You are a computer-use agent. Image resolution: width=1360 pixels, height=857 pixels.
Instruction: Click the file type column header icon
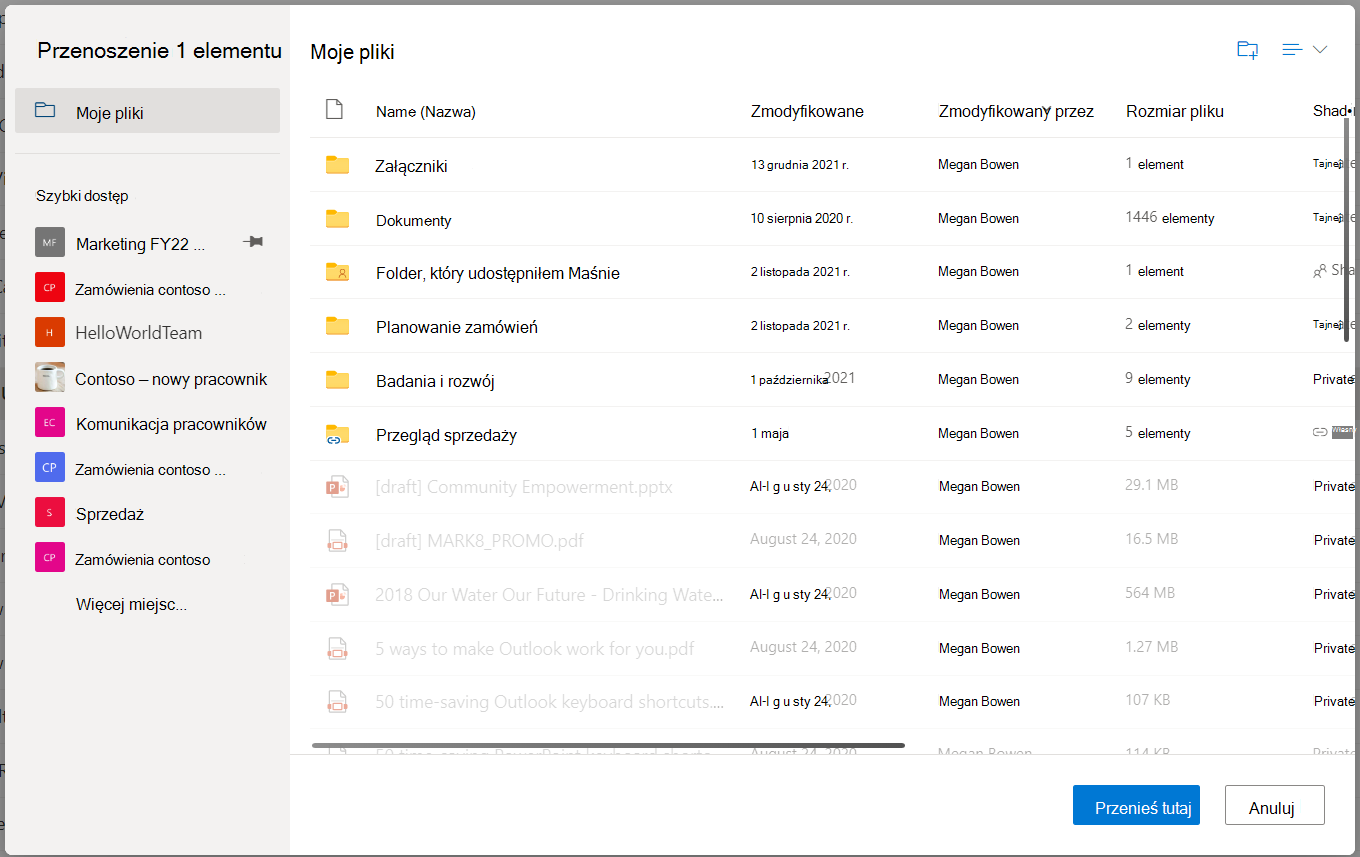(x=335, y=110)
